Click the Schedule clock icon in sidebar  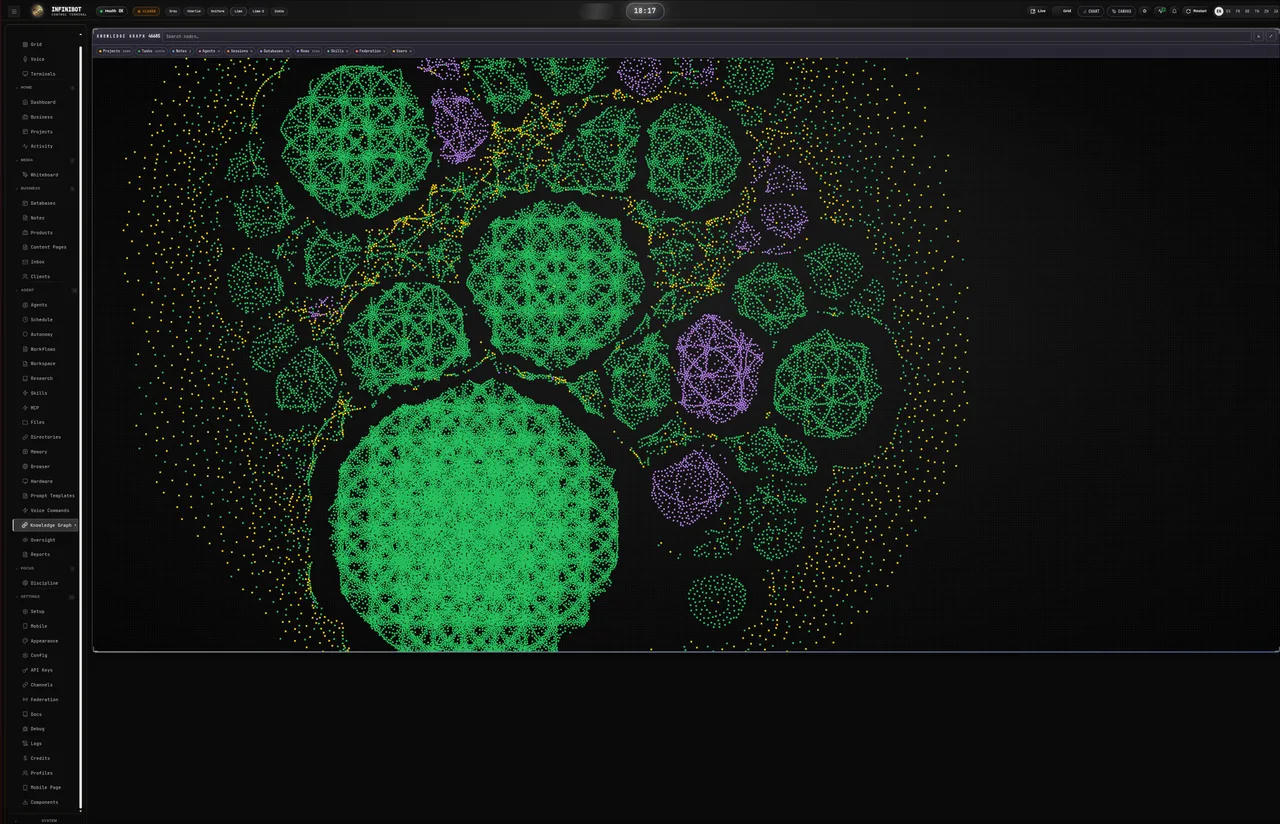pyautogui.click(x=24, y=320)
